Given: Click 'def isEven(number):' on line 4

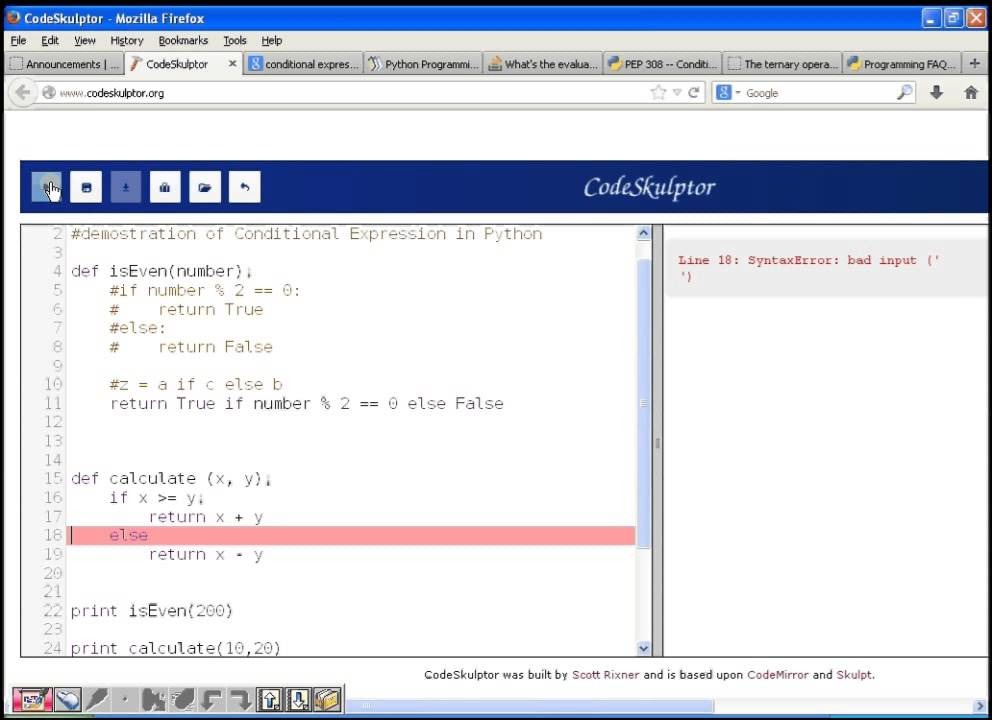Looking at the screenshot, I should [x=161, y=271].
